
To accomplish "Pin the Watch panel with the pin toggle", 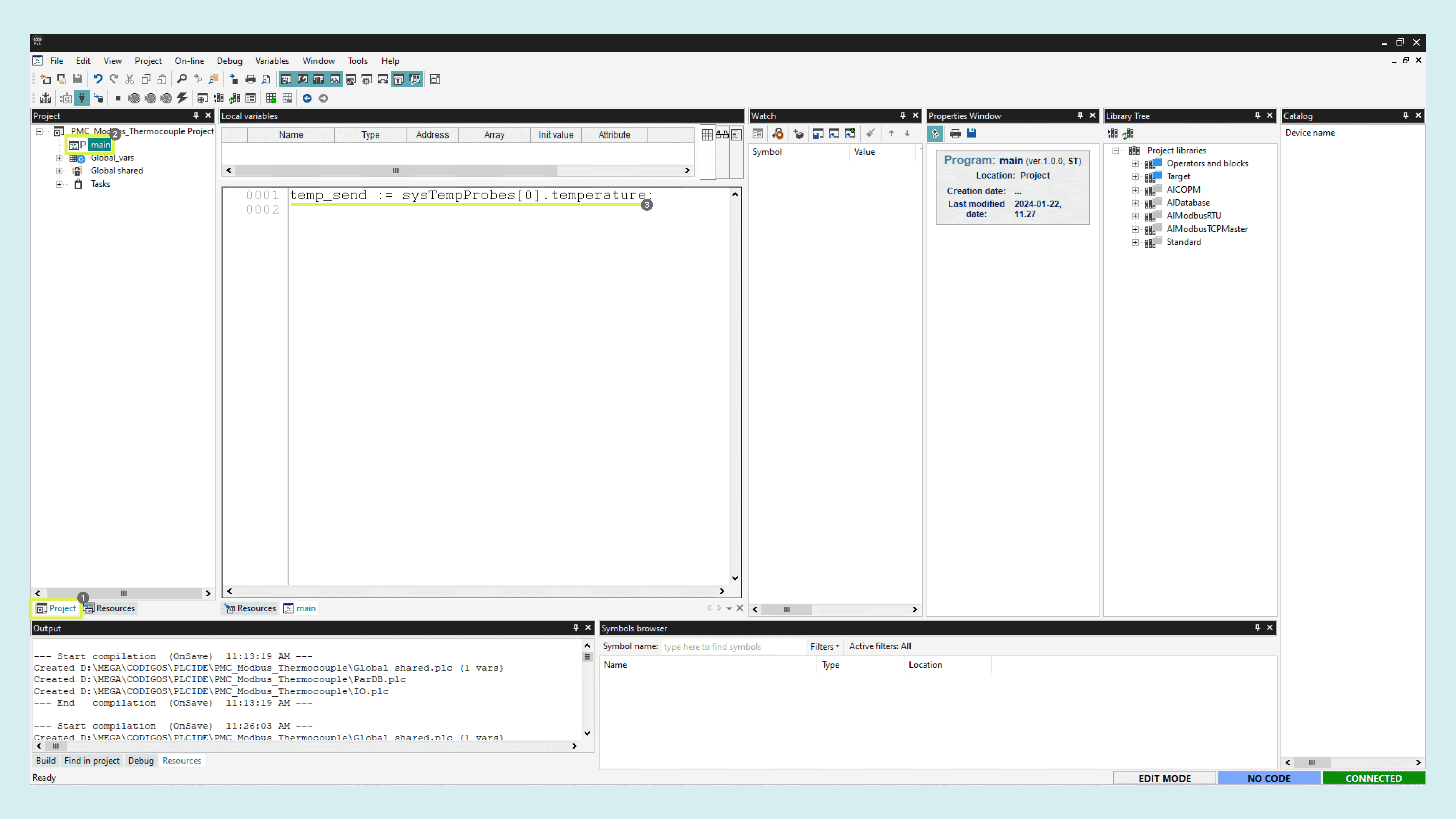I will tap(902, 115).
